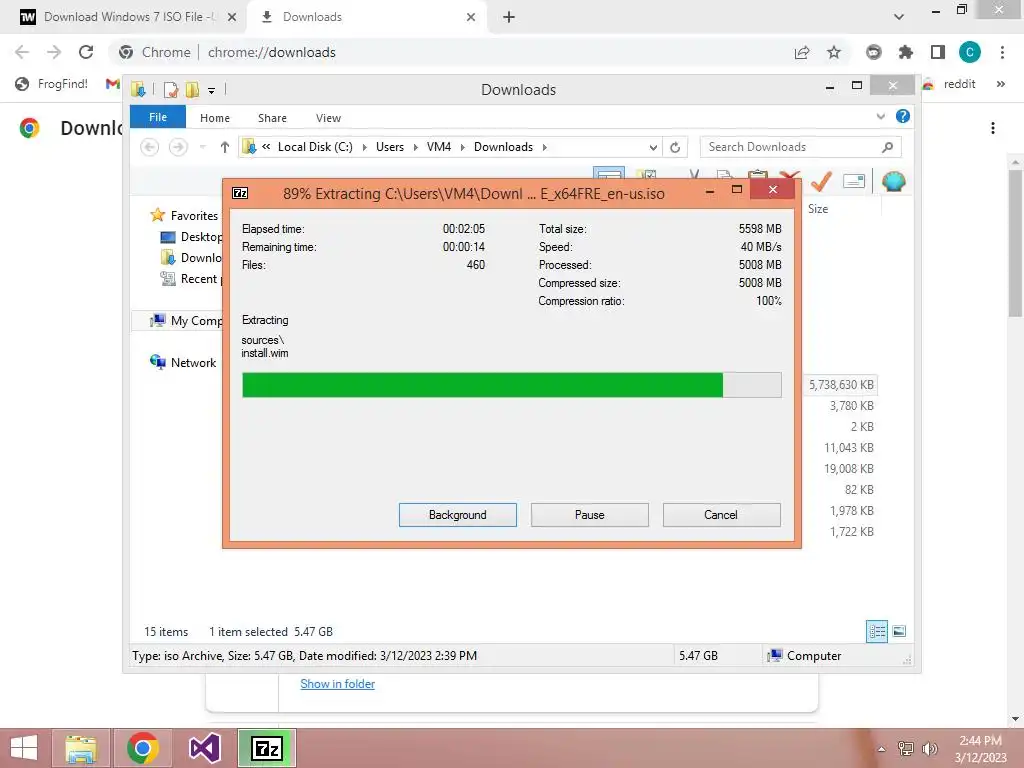Go up one folder level in Explorer
Viewport: 1024px width, 768px height.
[225, 147]
